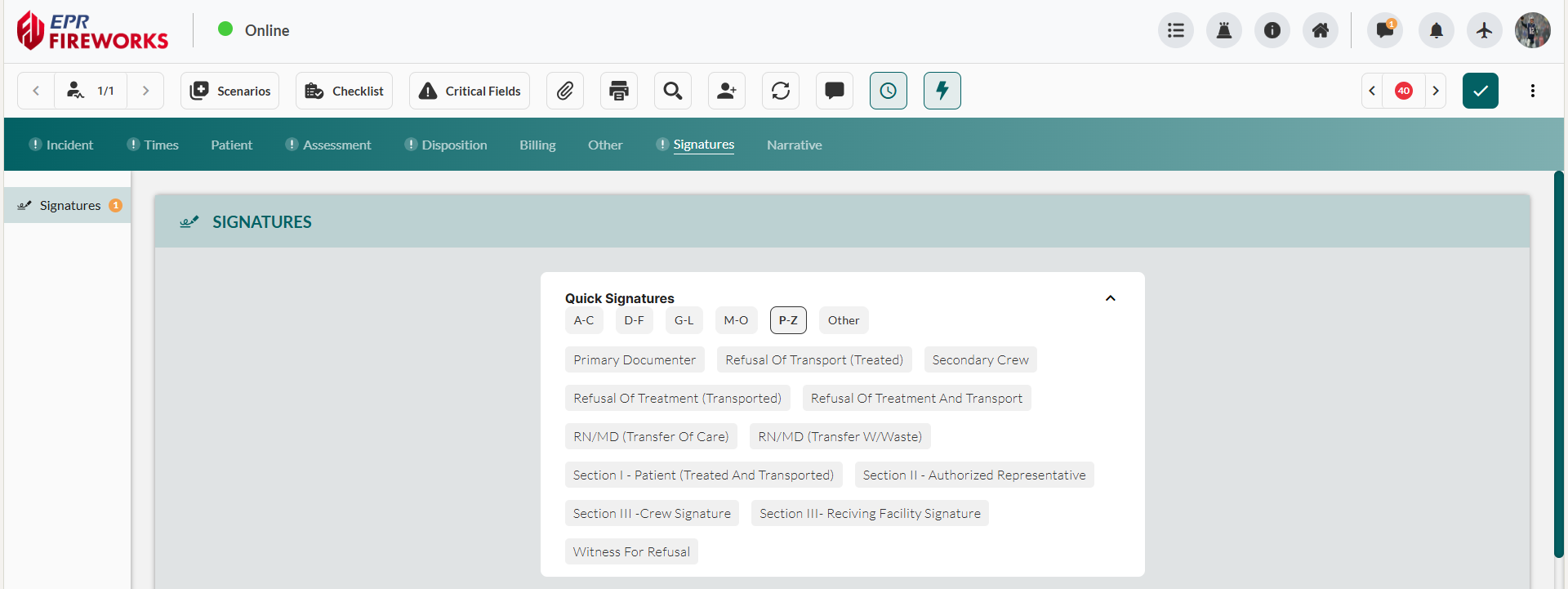Click the attachment paperclip icon
Image resolution: width=1568 pixels, height=589 pixels.
(x=564, y=91)
